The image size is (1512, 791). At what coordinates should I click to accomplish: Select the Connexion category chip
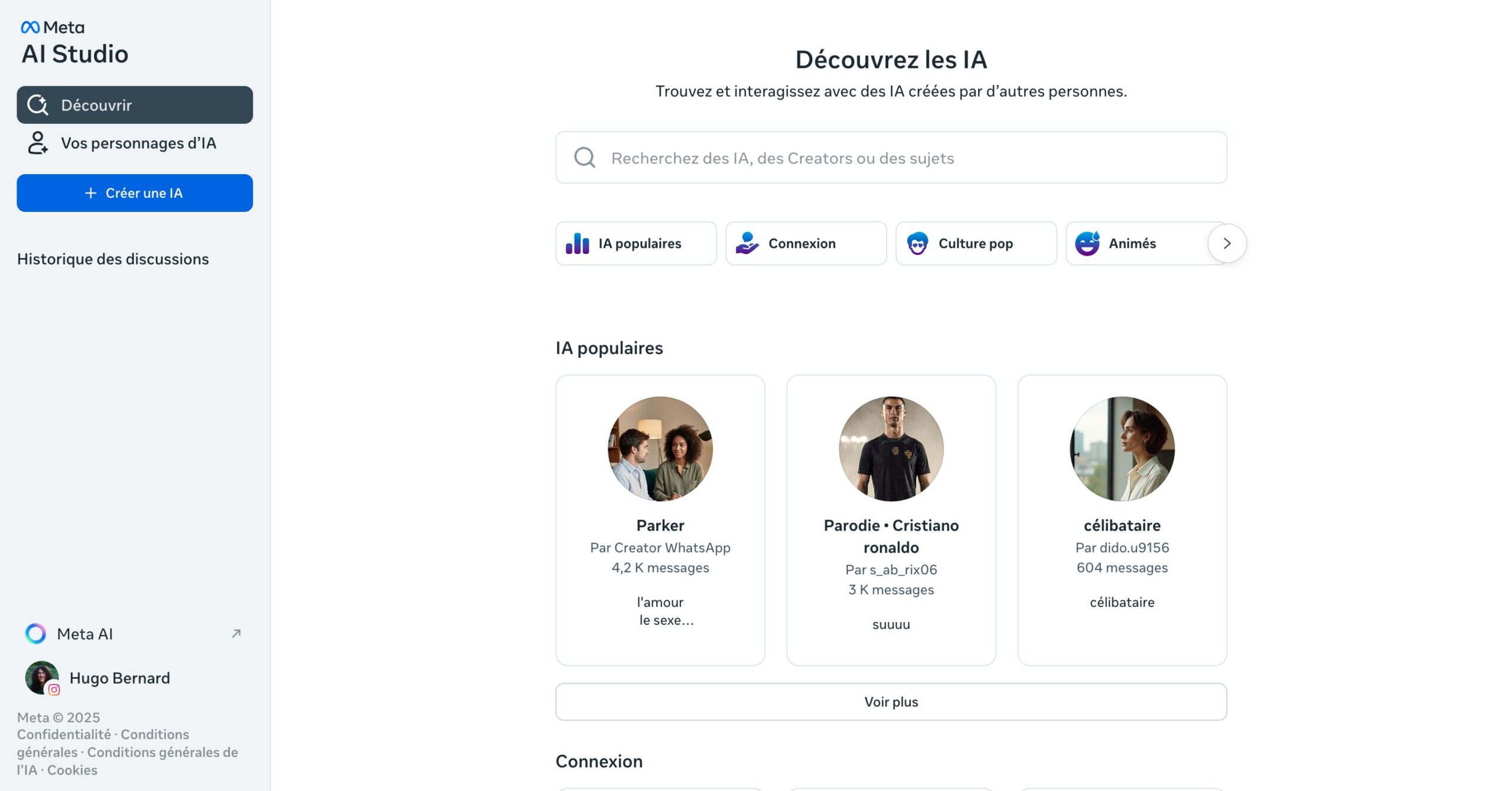(806, 243)
